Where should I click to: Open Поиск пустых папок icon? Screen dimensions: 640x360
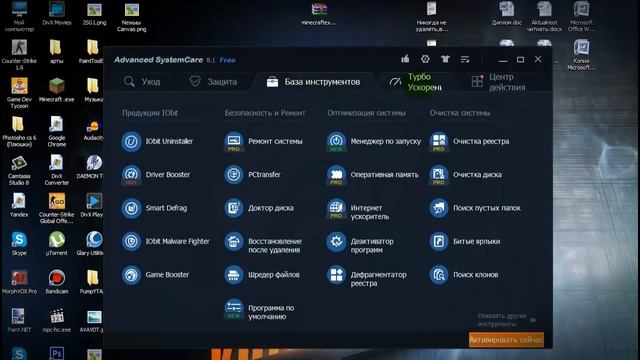pyautogui.click(x=439, y=208)
